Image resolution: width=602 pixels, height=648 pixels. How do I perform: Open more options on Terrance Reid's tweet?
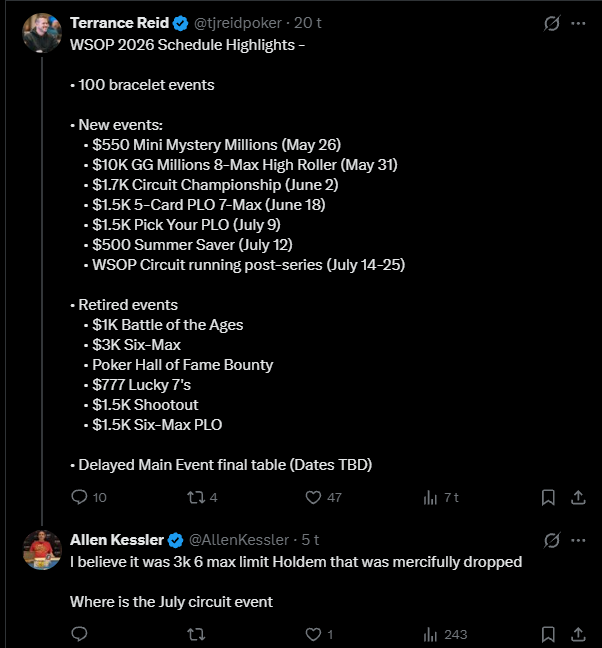coord(579,23)
